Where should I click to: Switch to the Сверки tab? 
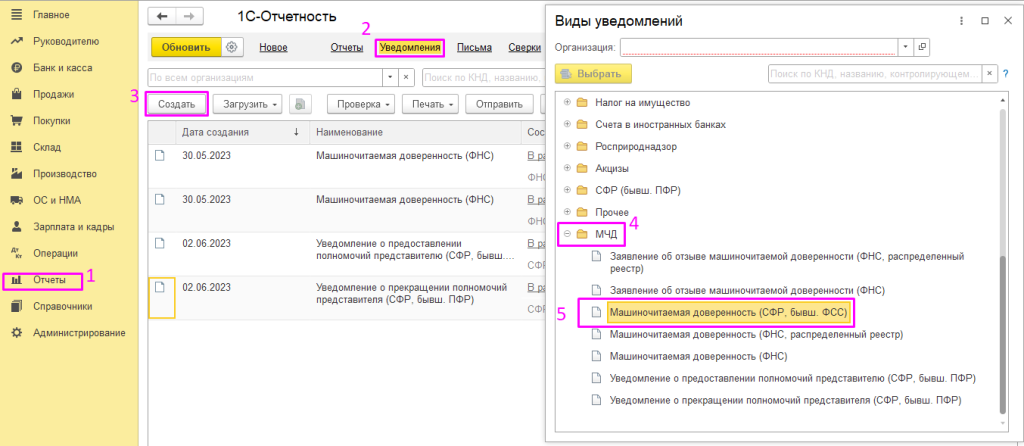tap(524, 48)
